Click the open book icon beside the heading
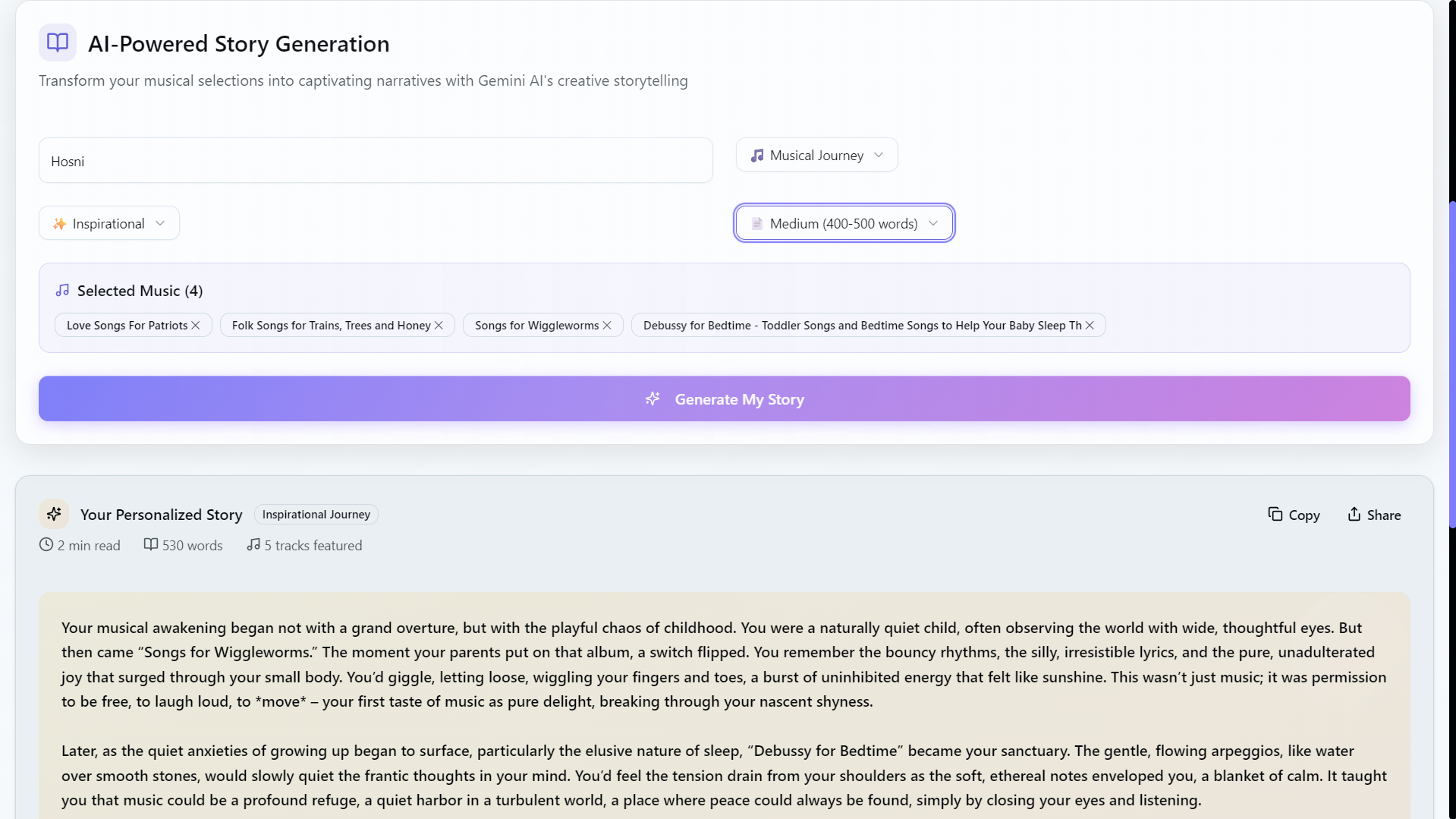 click(x=58, y=43)
